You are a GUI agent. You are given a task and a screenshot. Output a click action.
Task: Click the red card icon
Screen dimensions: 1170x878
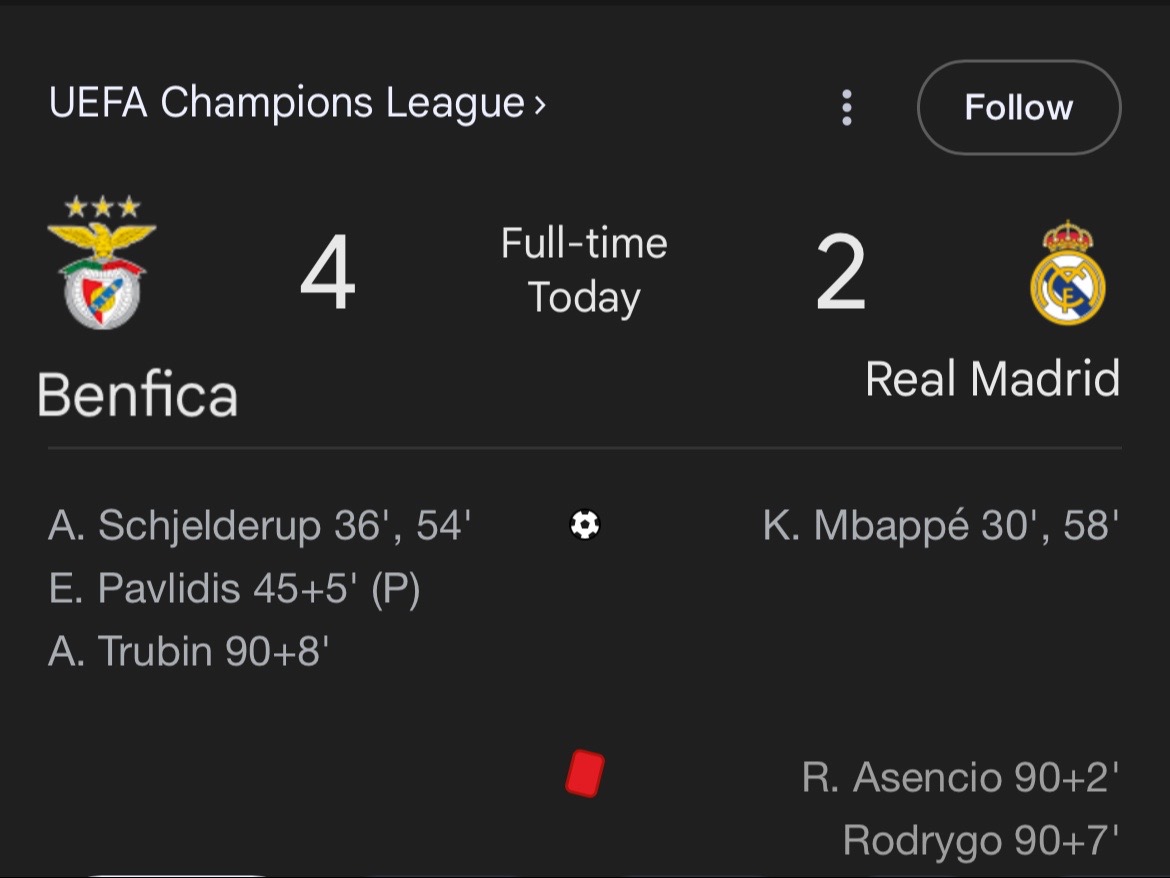585,774
